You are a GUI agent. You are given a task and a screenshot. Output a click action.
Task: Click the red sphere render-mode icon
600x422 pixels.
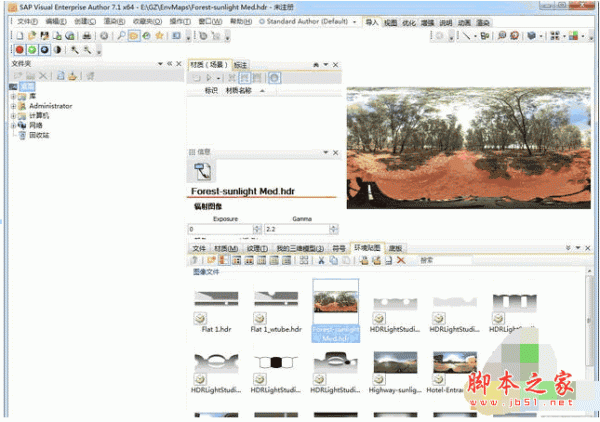[20, 50]
